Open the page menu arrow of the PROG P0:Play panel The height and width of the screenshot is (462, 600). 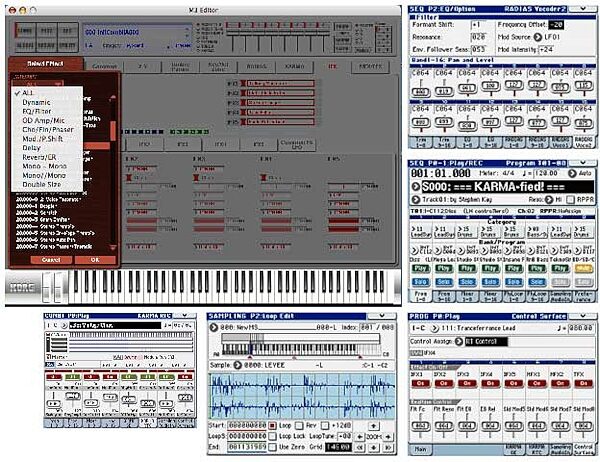[582, 316]
